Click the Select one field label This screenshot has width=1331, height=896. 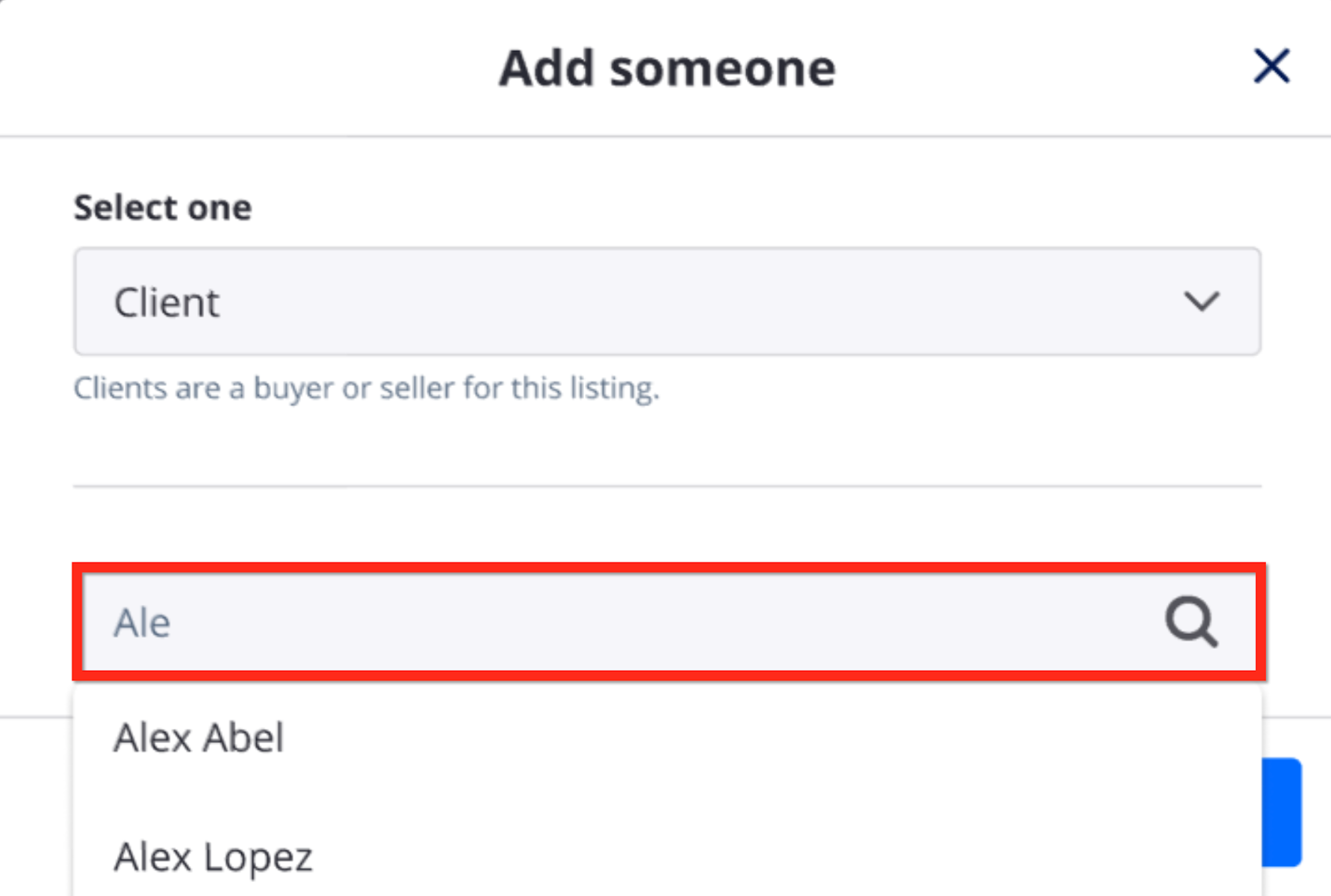point(162,207)
